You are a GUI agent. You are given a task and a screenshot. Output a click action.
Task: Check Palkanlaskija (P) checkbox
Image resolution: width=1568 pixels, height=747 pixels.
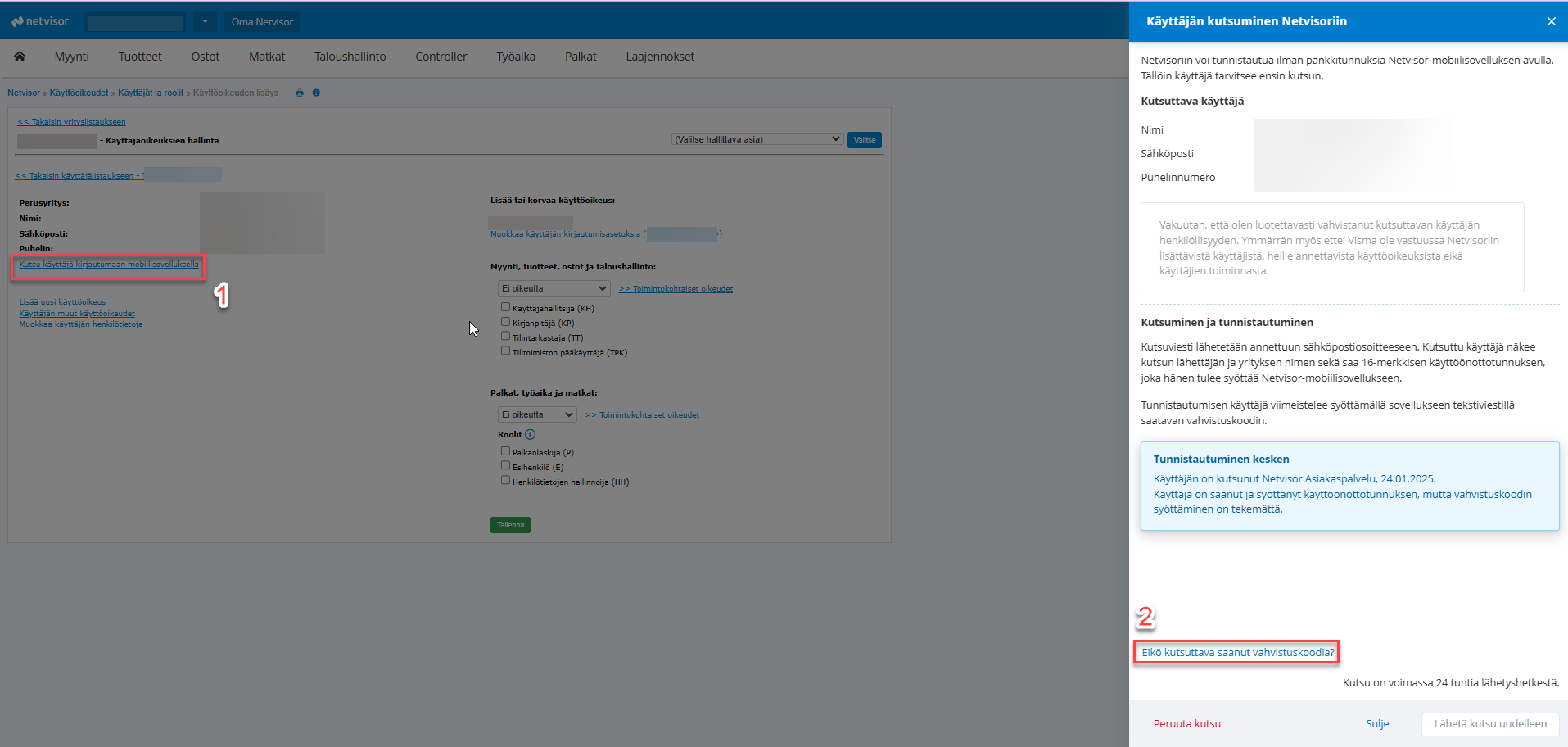(x=505, y=451)
